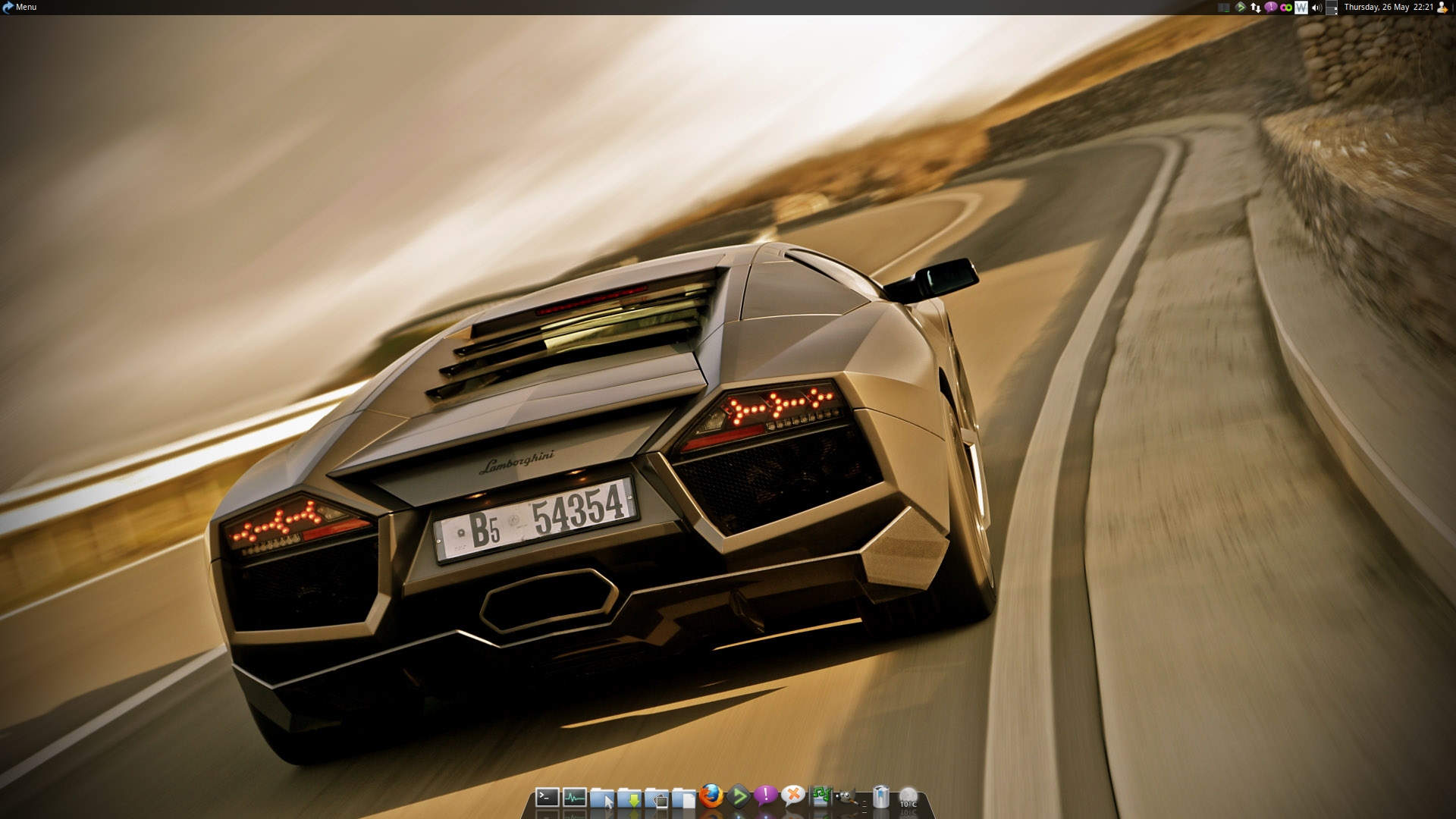Viewport: 1456px width, 819px height.
Task: Open the folder with cursor arrow in dock
Action: [x=602, y=798]
